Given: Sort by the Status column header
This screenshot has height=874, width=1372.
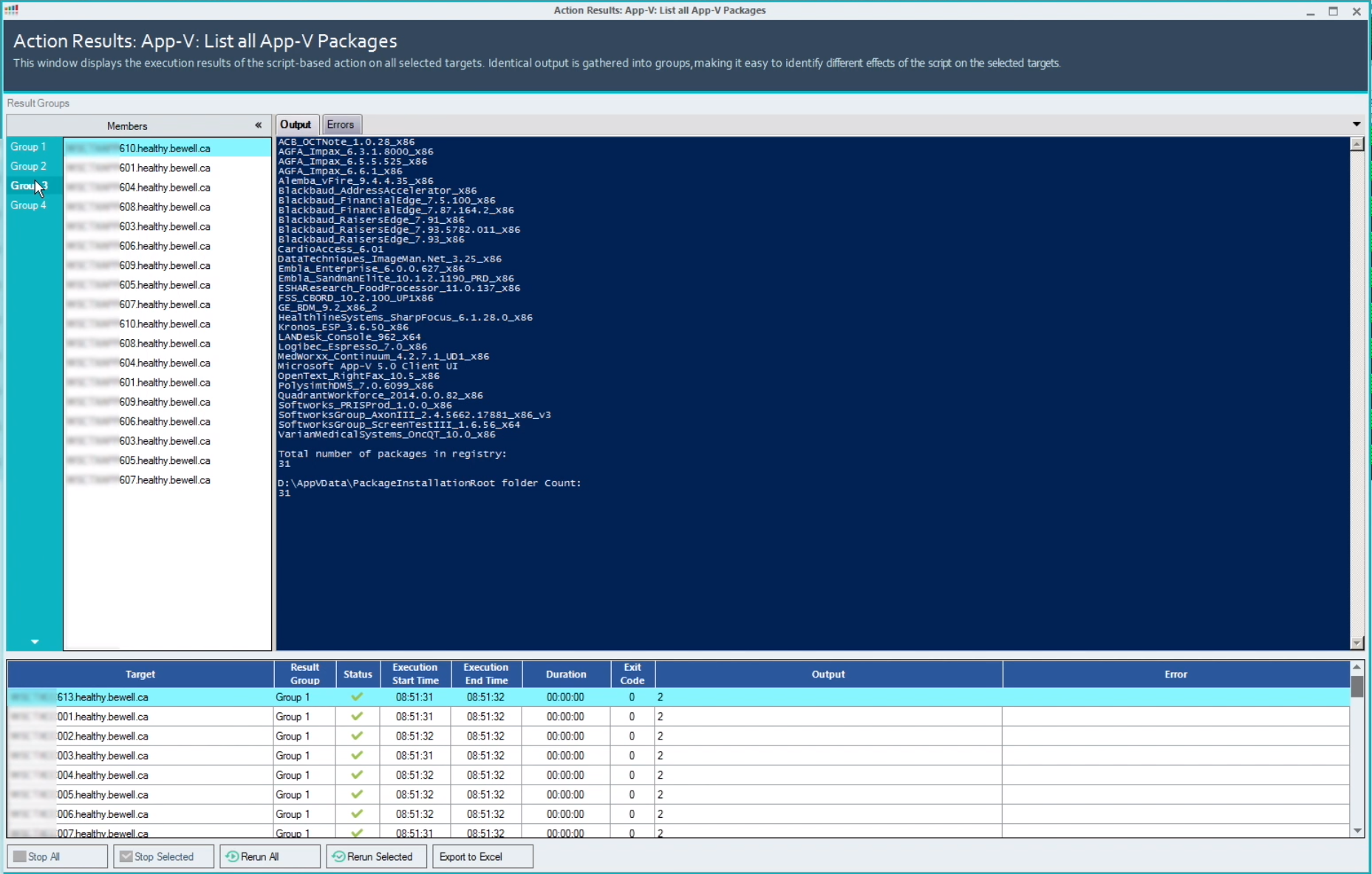Looking at the screenshot, I should click(x=358, y=674).
